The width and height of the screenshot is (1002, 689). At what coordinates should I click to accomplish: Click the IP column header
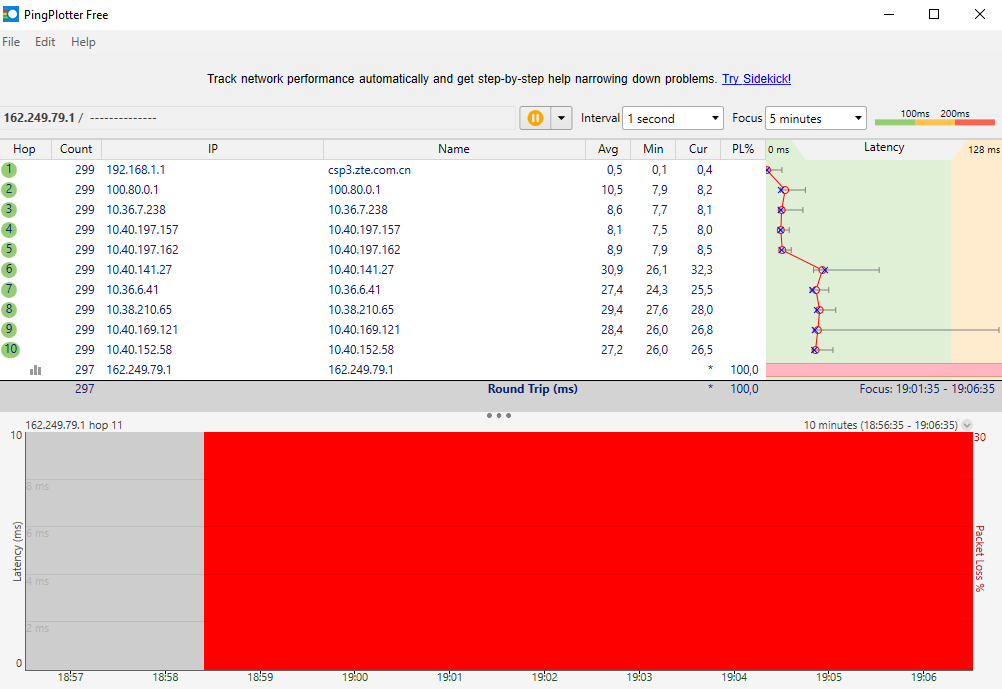click(x=212, y=149)
